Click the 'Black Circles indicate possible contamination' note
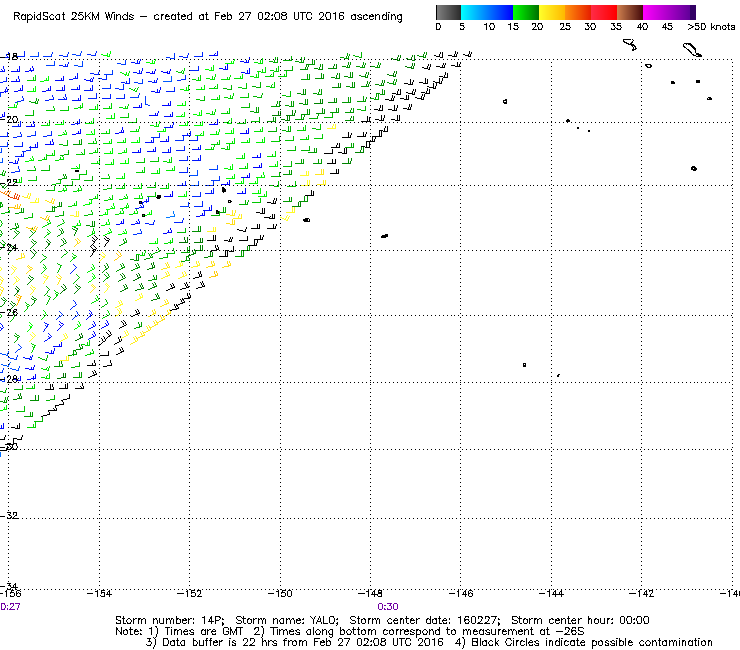Image resolution: width=740 pixels, height=650 pixels. click(592, 642)
